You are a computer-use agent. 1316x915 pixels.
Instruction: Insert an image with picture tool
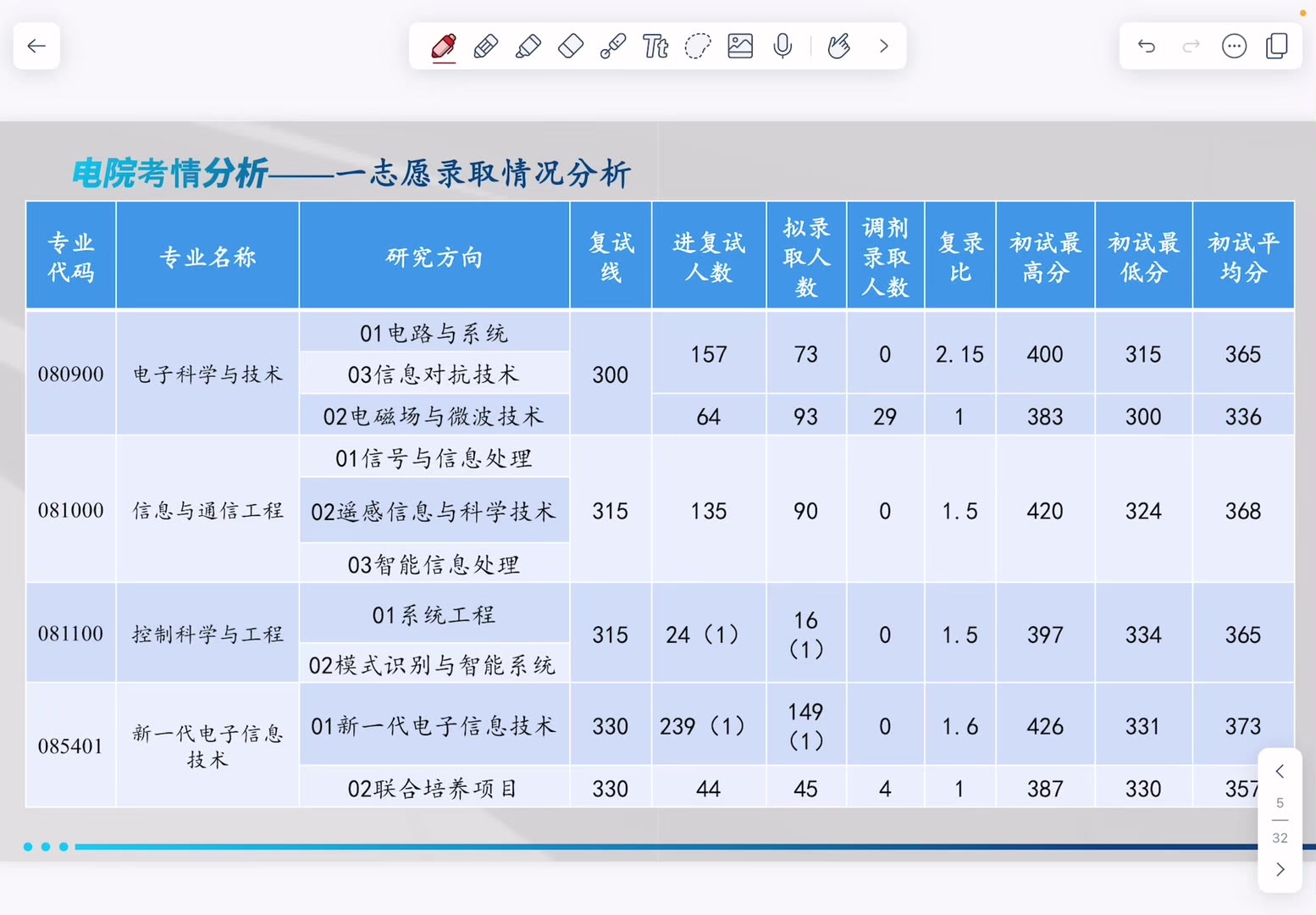740,46
